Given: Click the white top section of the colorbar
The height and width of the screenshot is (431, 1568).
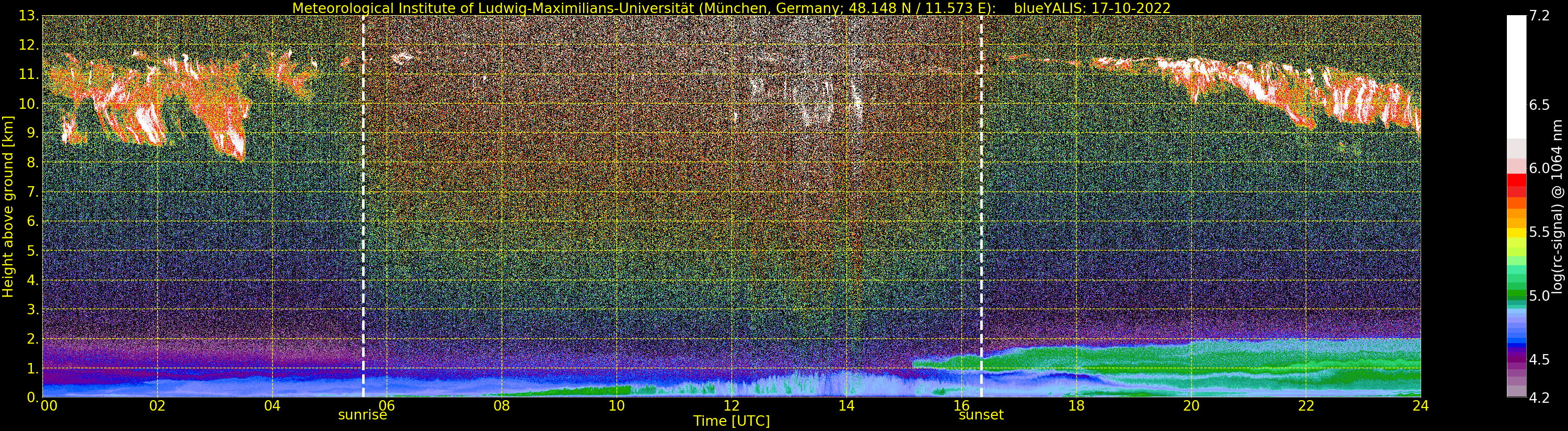Looking at the screenshot, I should [x=1516, y=77].
